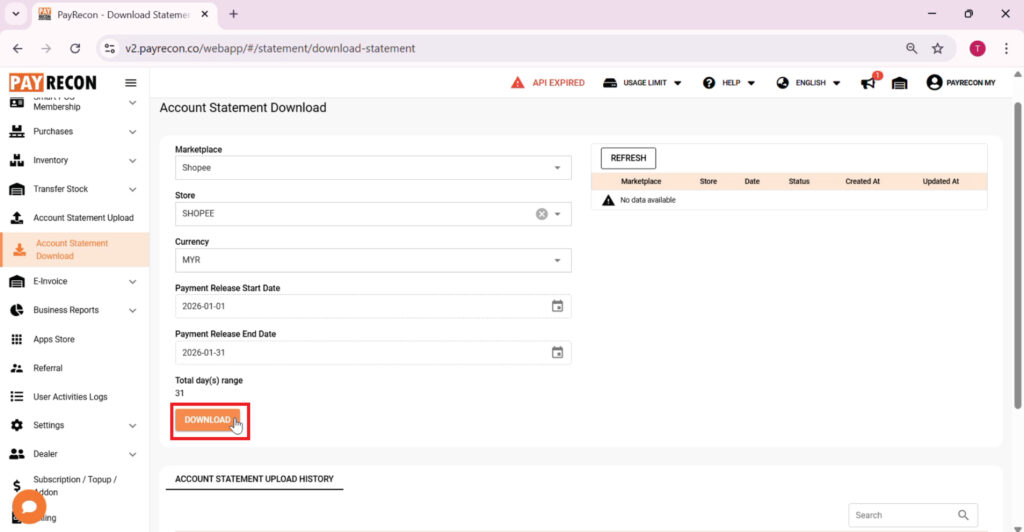Click the megaphone announcements icon
This screenshot has width=1024, height=532.
pyautogui.click(x=868, y=83)
